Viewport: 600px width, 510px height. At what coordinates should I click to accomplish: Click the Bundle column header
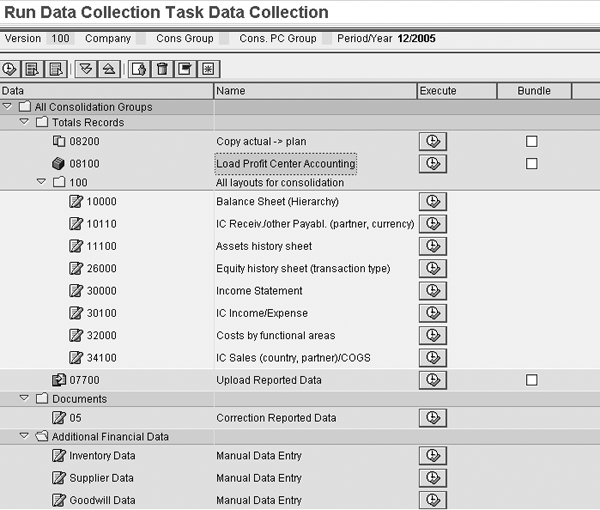click(533, 91)
